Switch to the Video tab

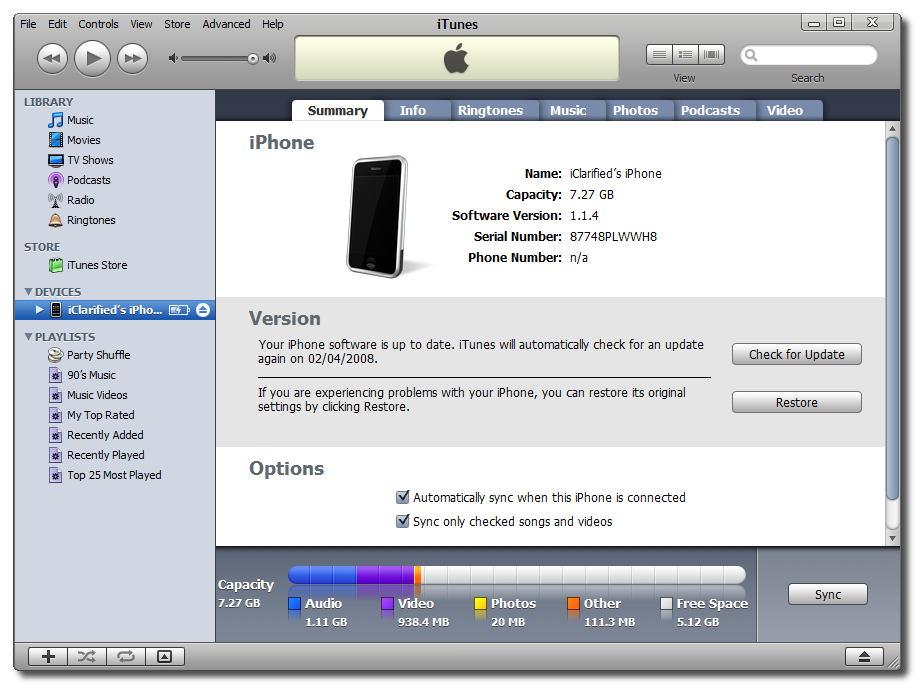point(785,110)
